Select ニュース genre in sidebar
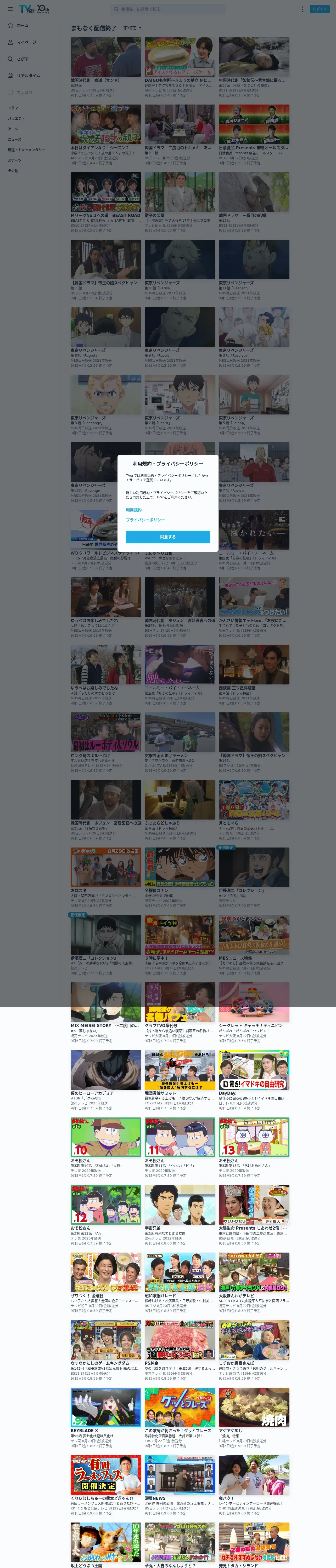336x1568 pixels. coord(14,139)
